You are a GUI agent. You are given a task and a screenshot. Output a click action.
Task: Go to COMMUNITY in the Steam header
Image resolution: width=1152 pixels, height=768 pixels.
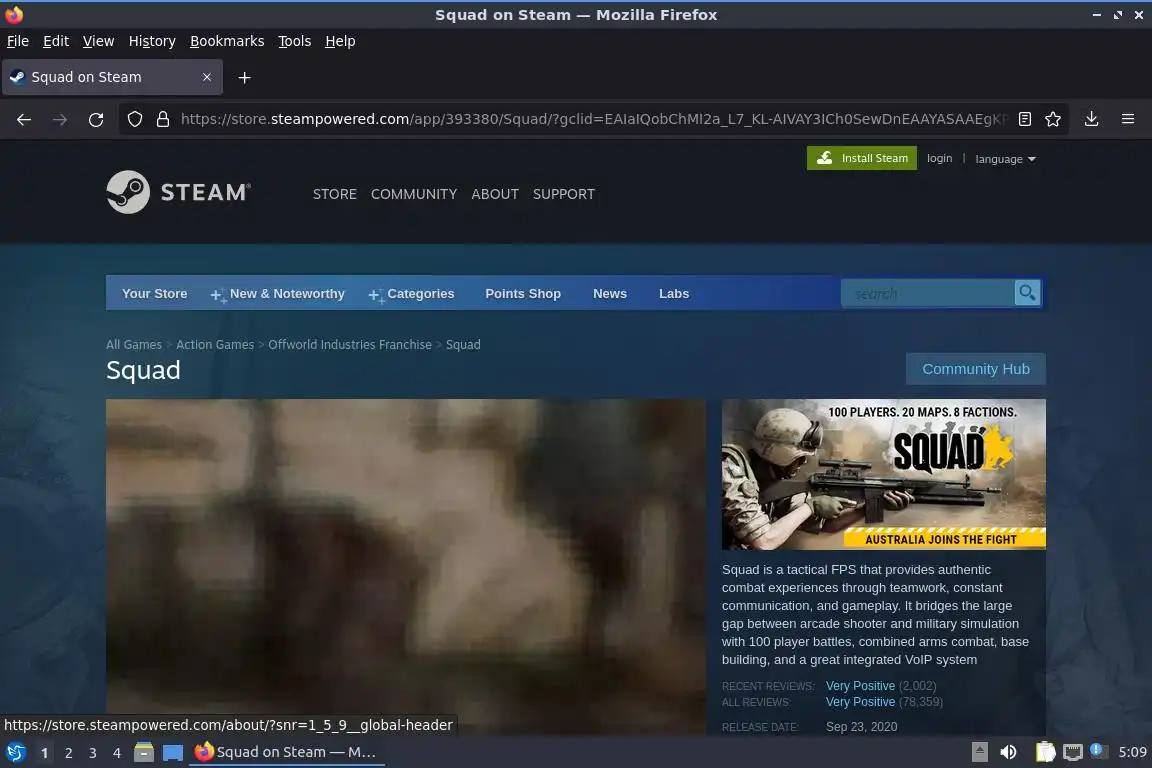pos(414,194)
